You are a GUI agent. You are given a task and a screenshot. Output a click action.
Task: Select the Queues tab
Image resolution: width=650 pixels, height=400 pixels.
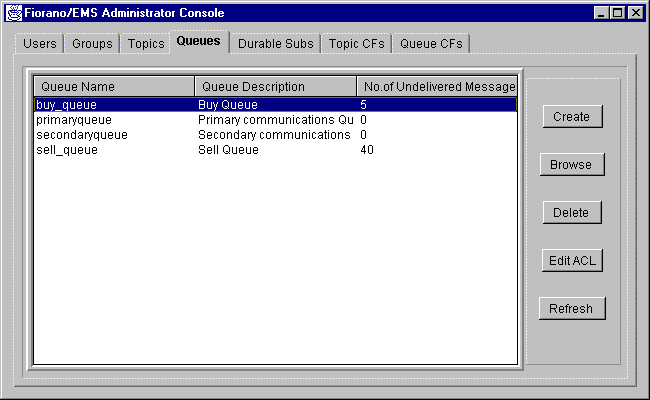pos(198,42)
